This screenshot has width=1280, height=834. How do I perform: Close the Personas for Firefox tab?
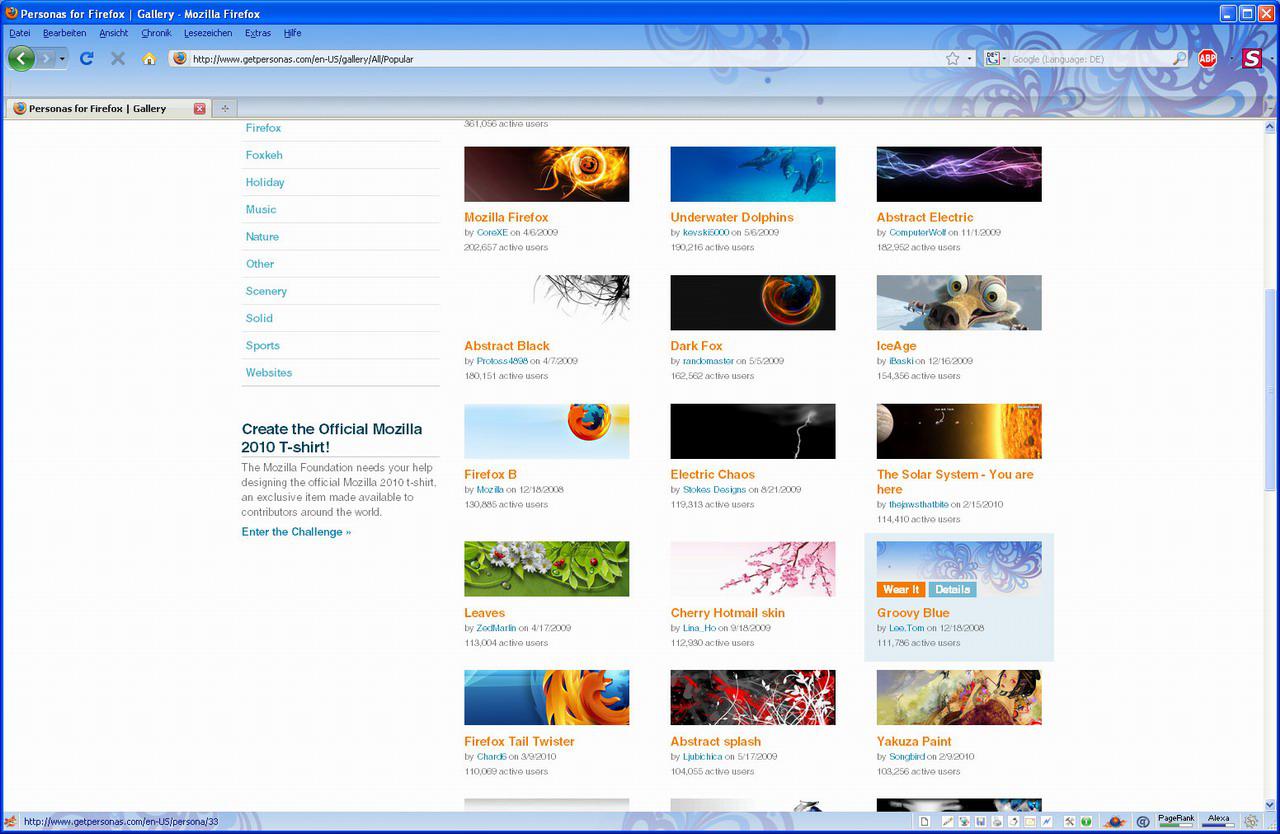[199, 108]
